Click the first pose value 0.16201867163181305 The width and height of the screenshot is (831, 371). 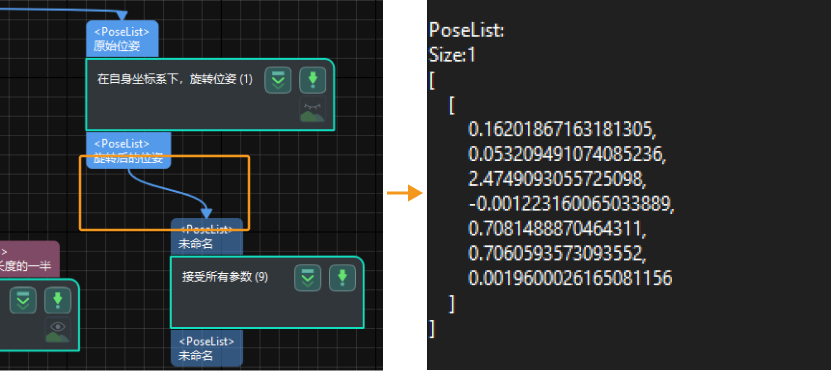pos(563,129)
